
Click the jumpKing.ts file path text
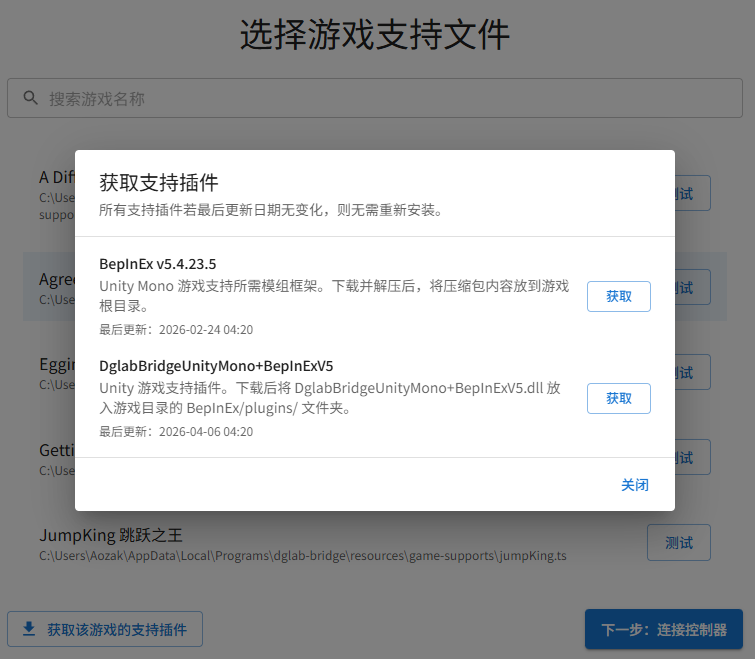point(302,556)
